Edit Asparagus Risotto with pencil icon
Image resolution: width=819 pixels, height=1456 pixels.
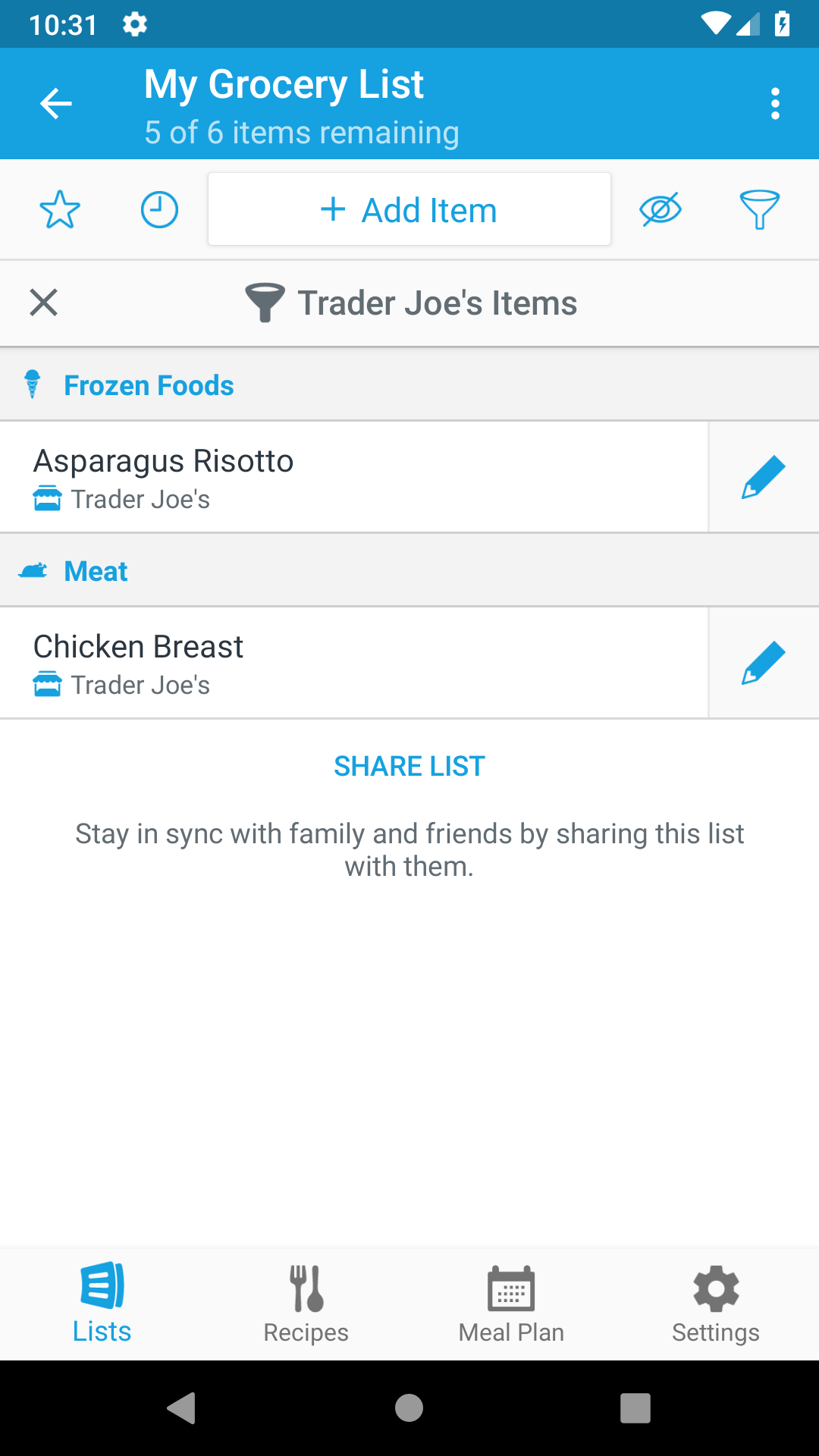point(763,477)
